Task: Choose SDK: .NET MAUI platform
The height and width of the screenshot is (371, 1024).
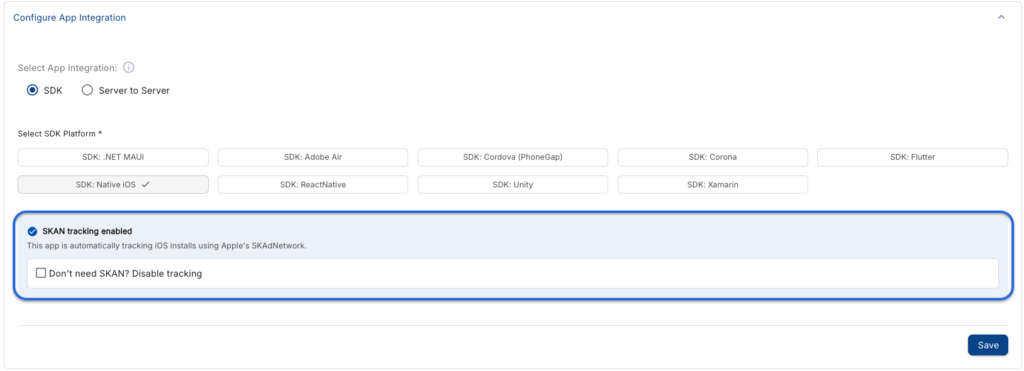Action: 113,157
